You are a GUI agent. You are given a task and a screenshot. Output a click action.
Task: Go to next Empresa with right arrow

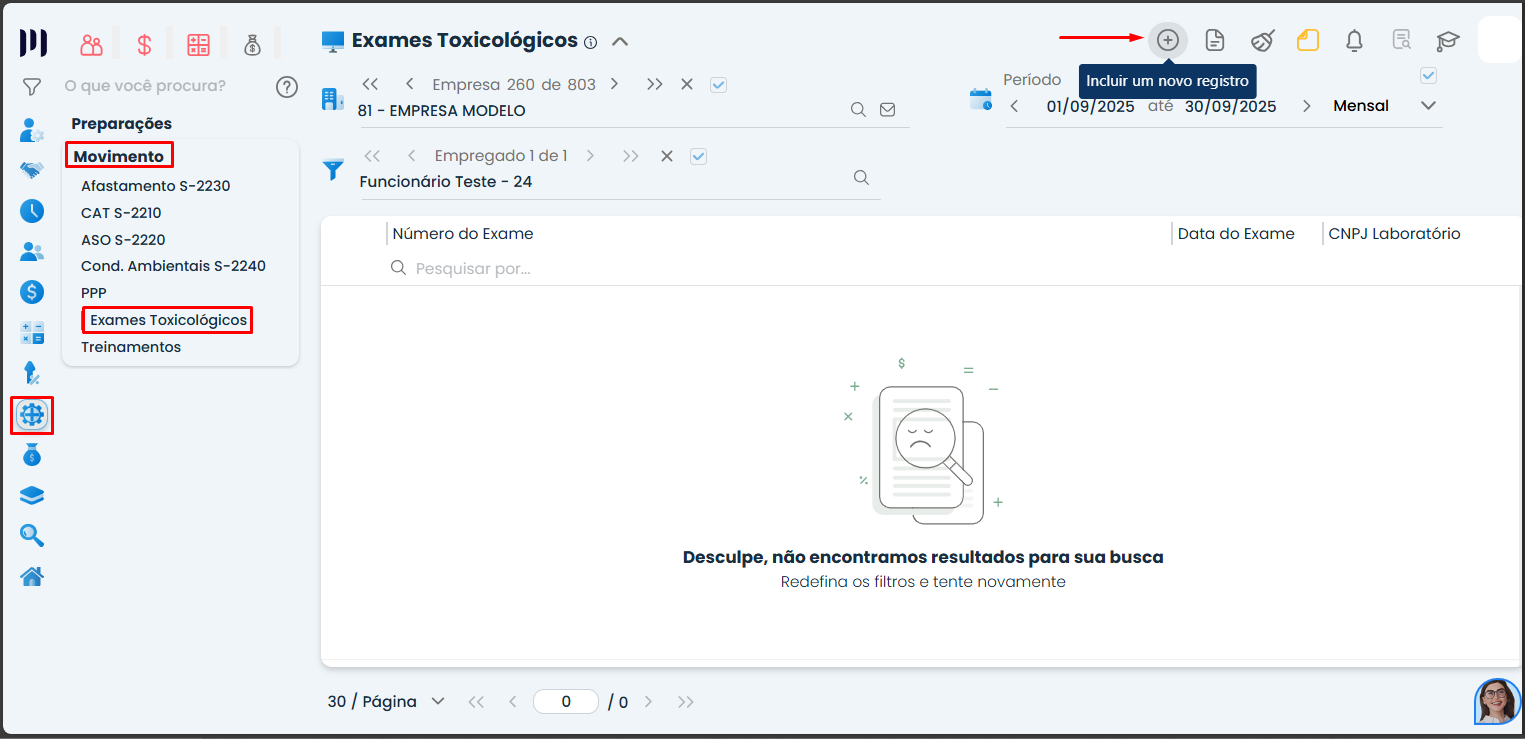(614, 85)
